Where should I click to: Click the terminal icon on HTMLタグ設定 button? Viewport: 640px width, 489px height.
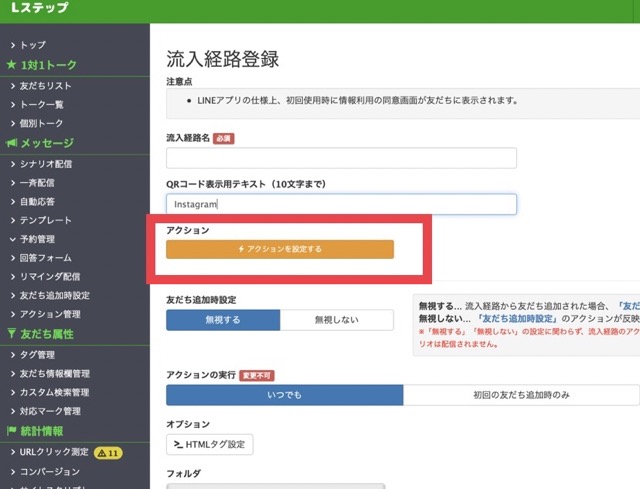(x=178, y=444)
